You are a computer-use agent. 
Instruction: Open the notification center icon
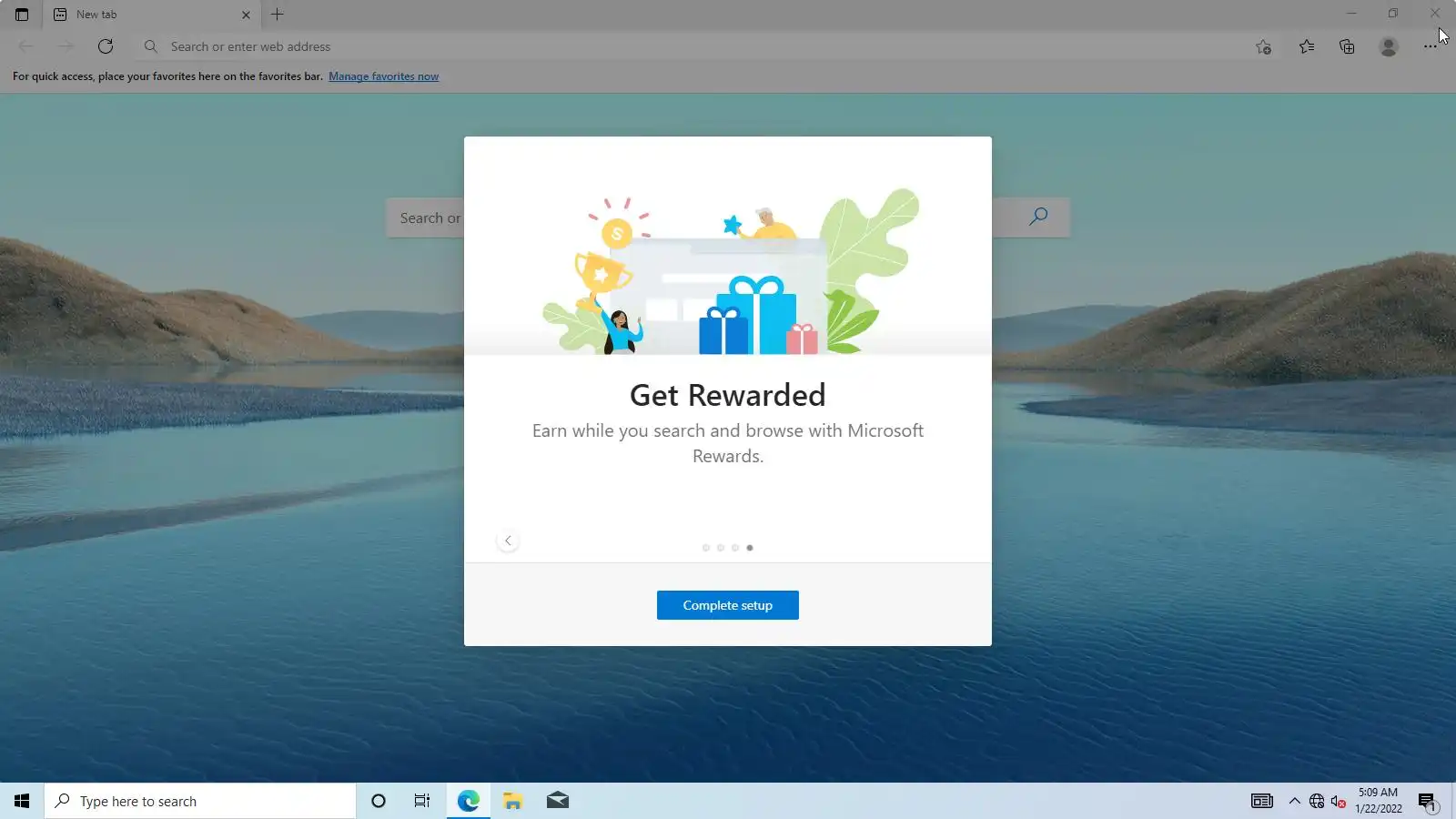(1427, 802)
